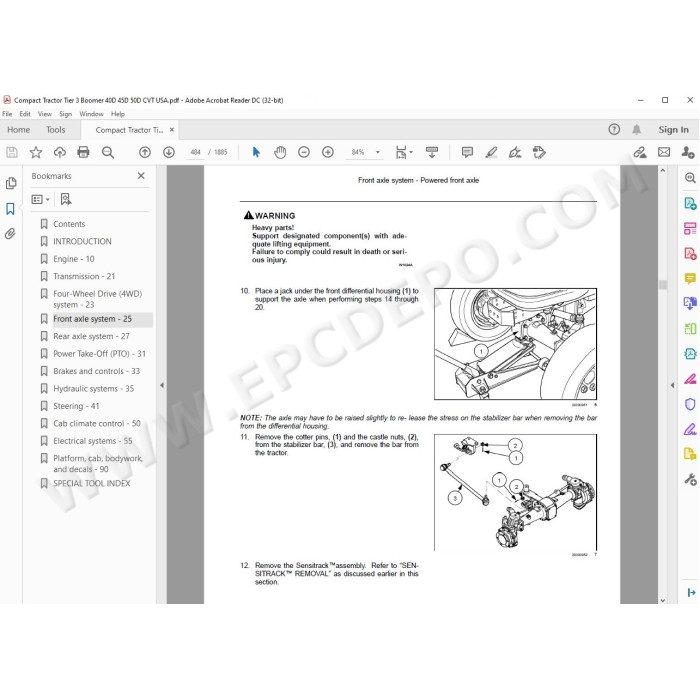Screen dimensions: 700x700
Task: Select Front axle system - 25 bookmark
Action: pos(92,319)
